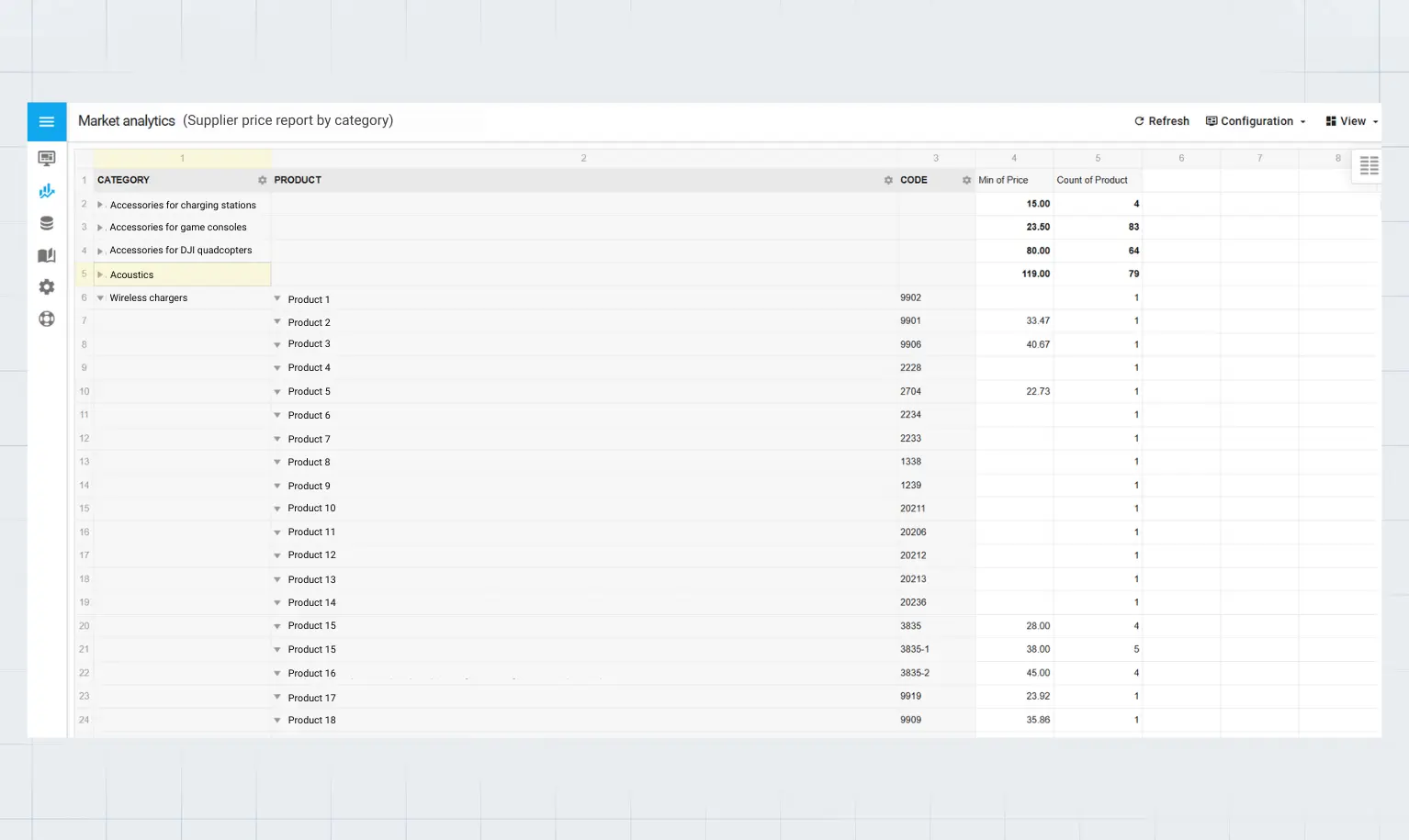The image size is (1409, 840).
Task: Open the database stack sidebar icon
Action: (47, 223)
